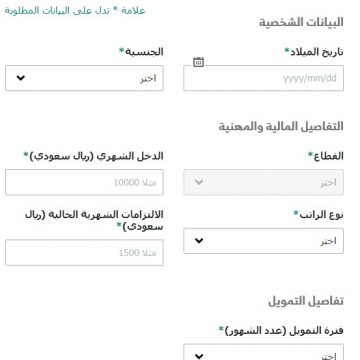
Task: Click the تاريخ الميلاد date input field
Action: (x=263, y=78)
